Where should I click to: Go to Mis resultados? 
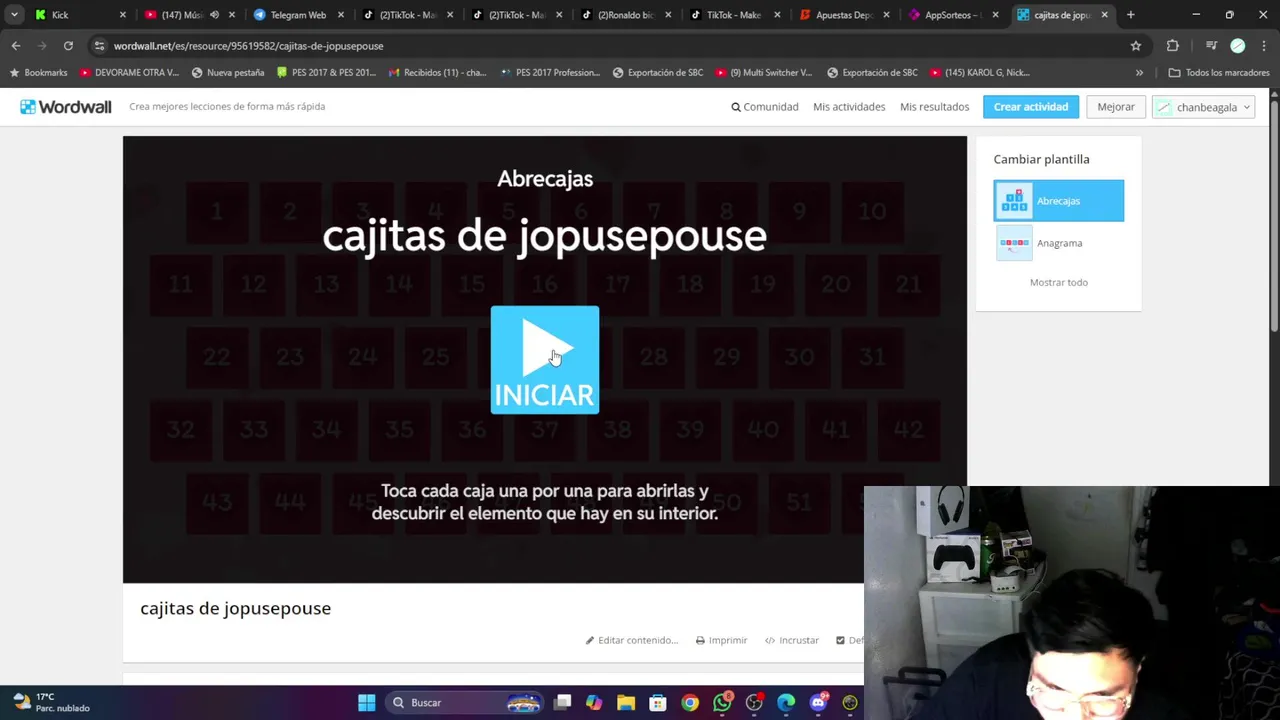pyautogui.click(x=934, y=107)
